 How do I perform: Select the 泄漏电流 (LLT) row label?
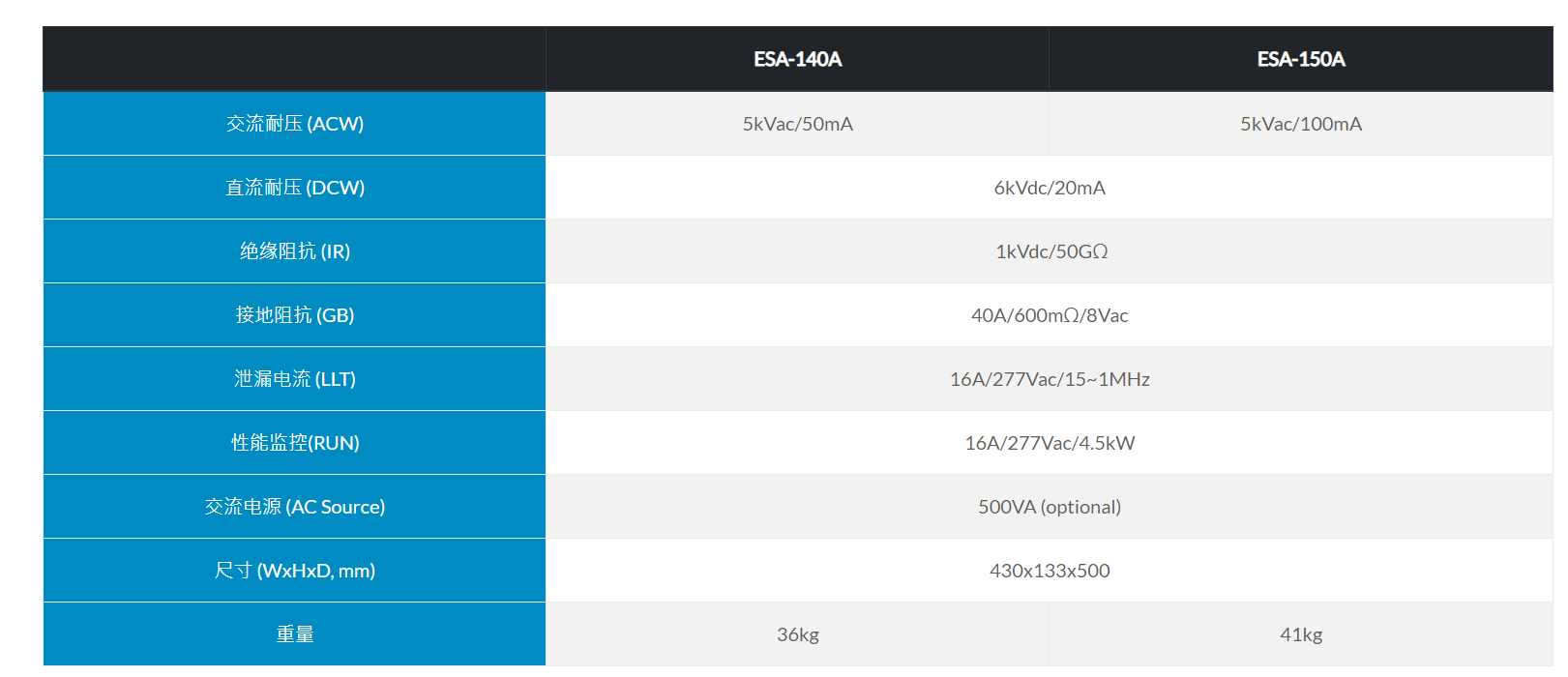tap(294, 379)
